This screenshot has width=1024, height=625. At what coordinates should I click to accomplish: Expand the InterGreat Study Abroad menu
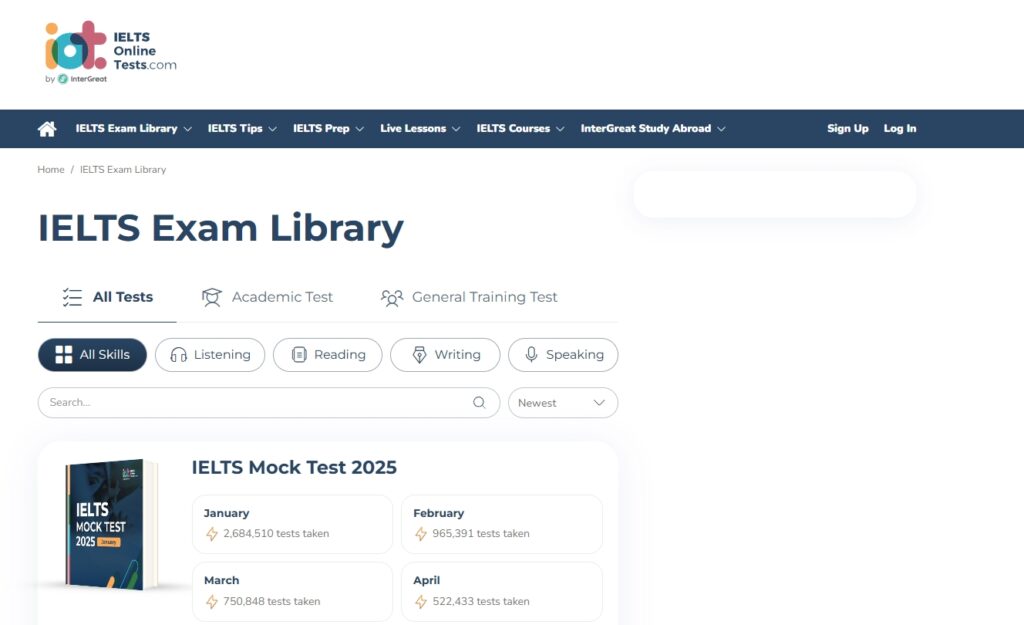[652, 129]
